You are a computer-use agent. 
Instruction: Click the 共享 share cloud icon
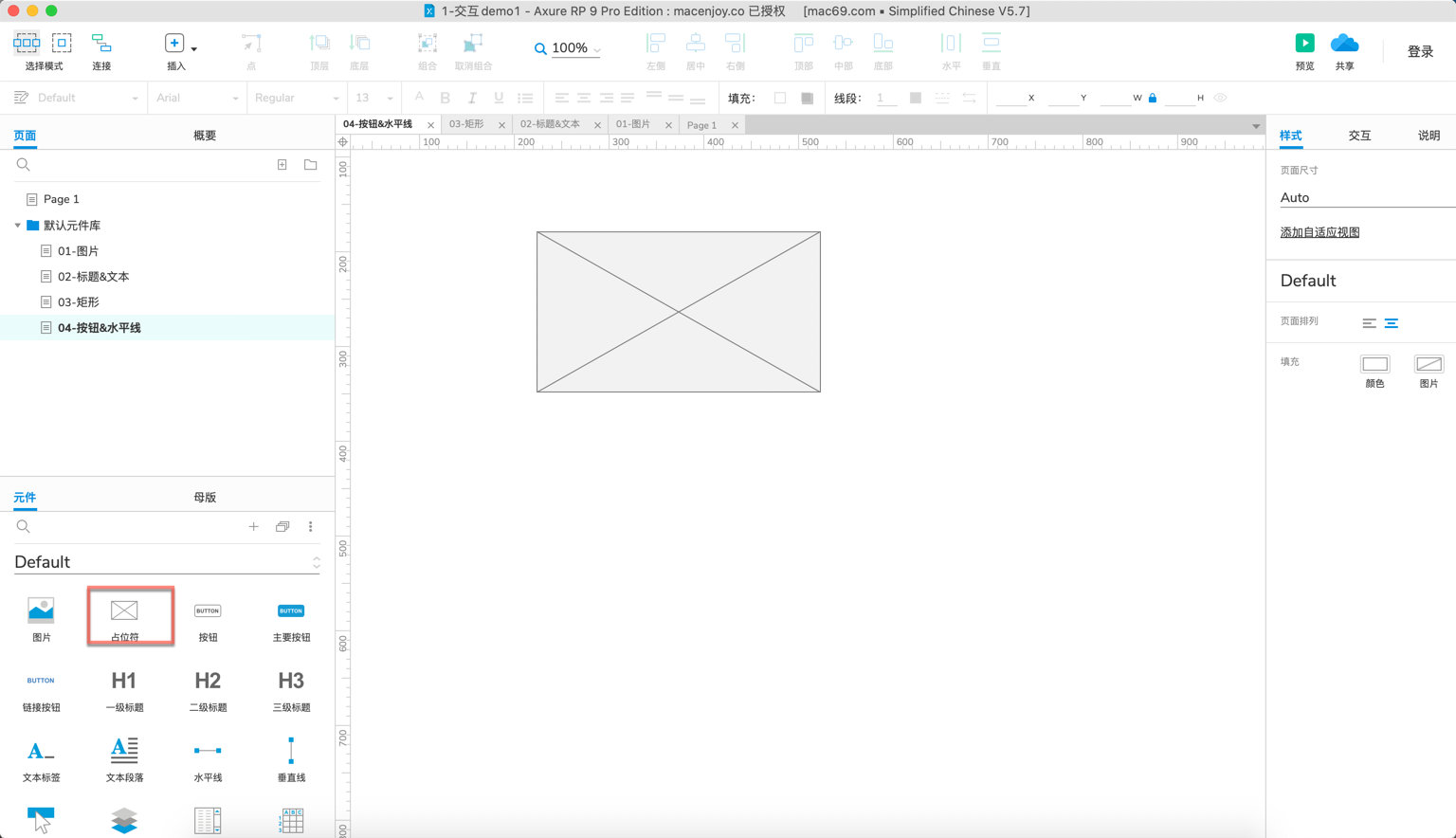point(1344,43)
